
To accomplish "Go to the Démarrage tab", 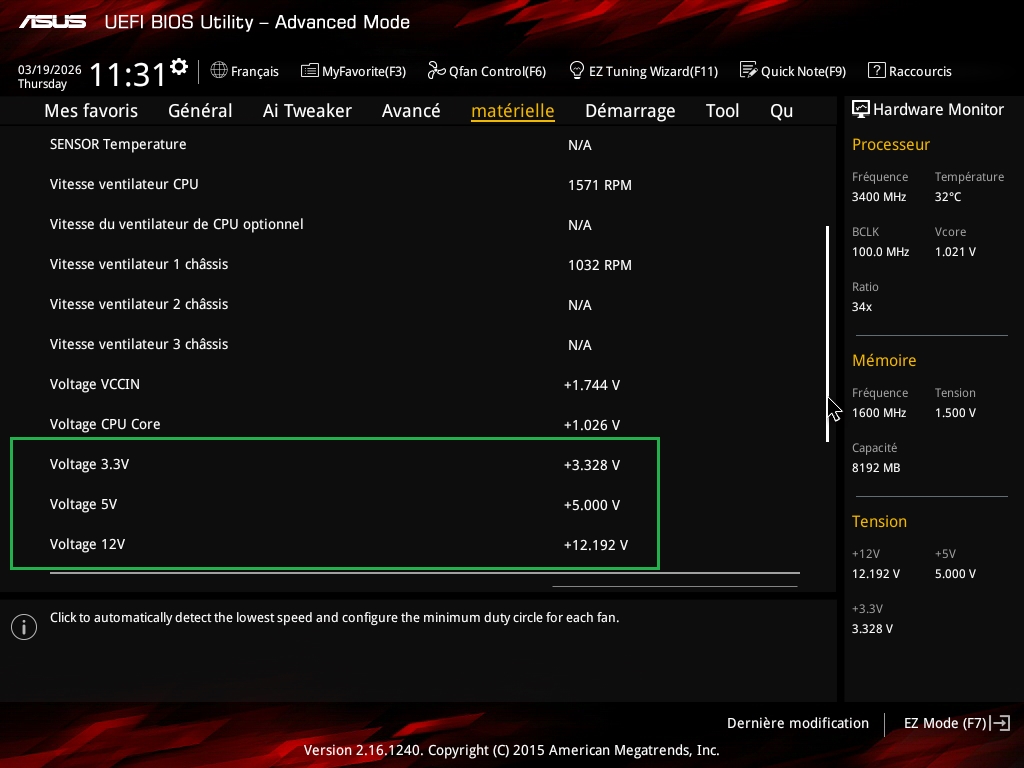I will (x=630, y=111).
